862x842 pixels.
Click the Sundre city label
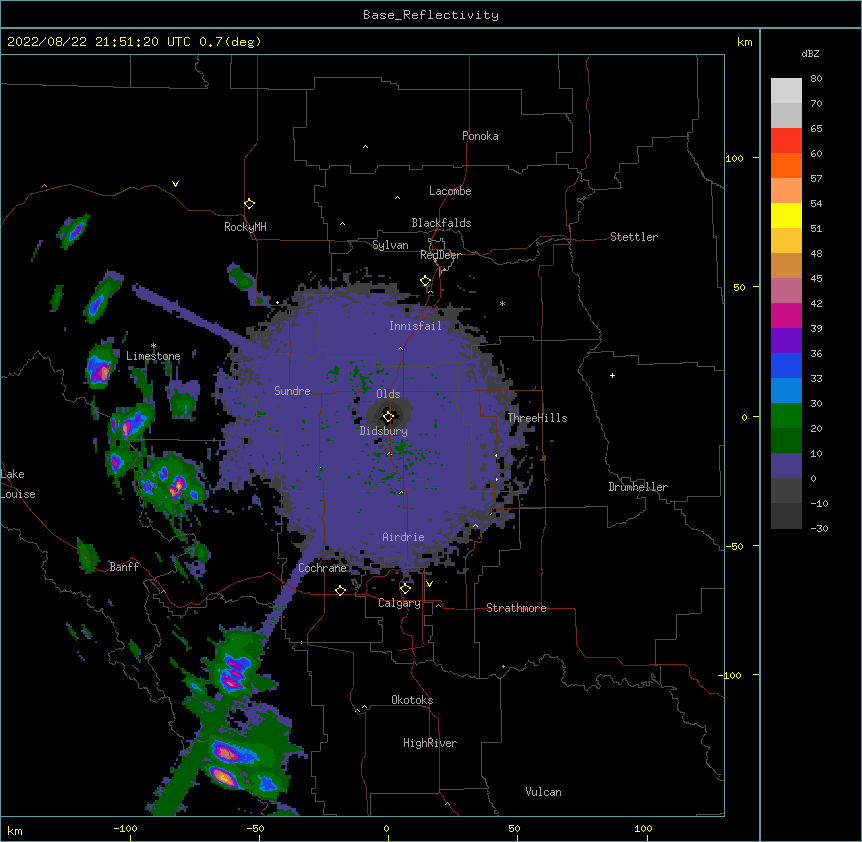click(292, 391)
